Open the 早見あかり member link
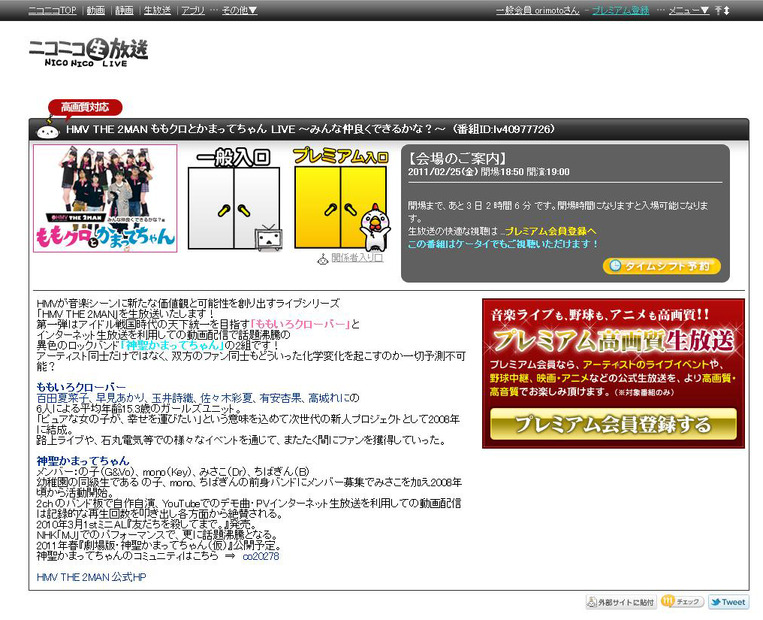Screen dimensions: 763x620 120,398
